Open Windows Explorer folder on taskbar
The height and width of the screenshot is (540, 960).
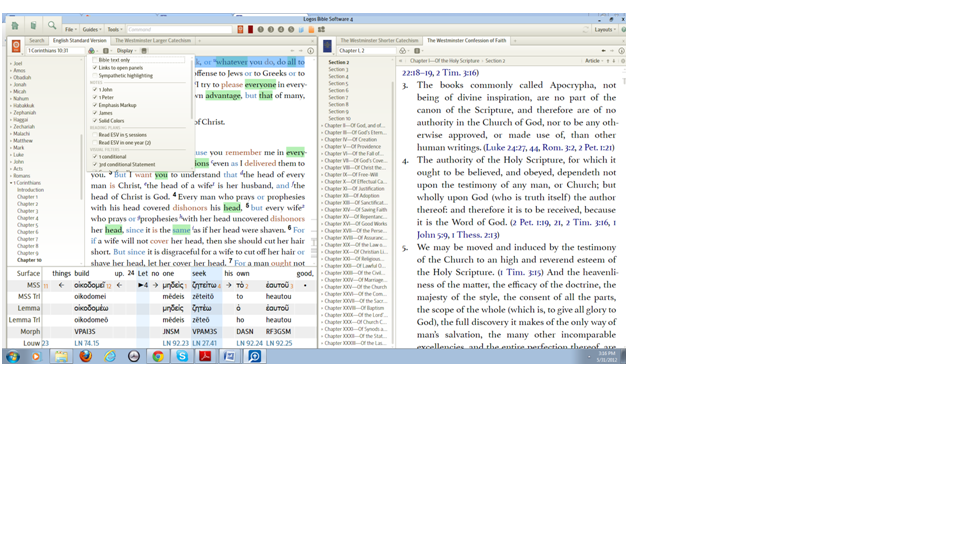61,356
